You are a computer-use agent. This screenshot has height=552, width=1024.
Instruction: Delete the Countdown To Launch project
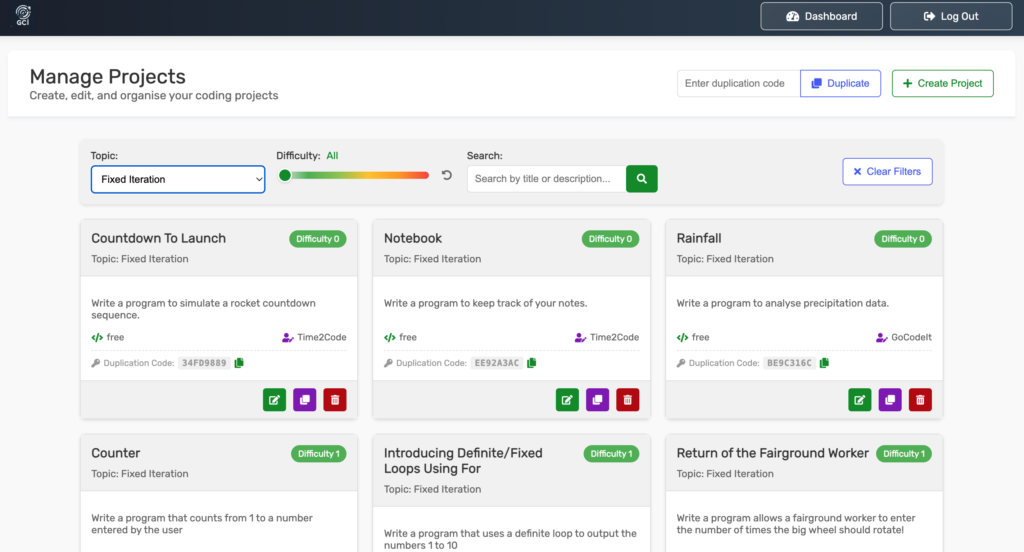point(335,400)
